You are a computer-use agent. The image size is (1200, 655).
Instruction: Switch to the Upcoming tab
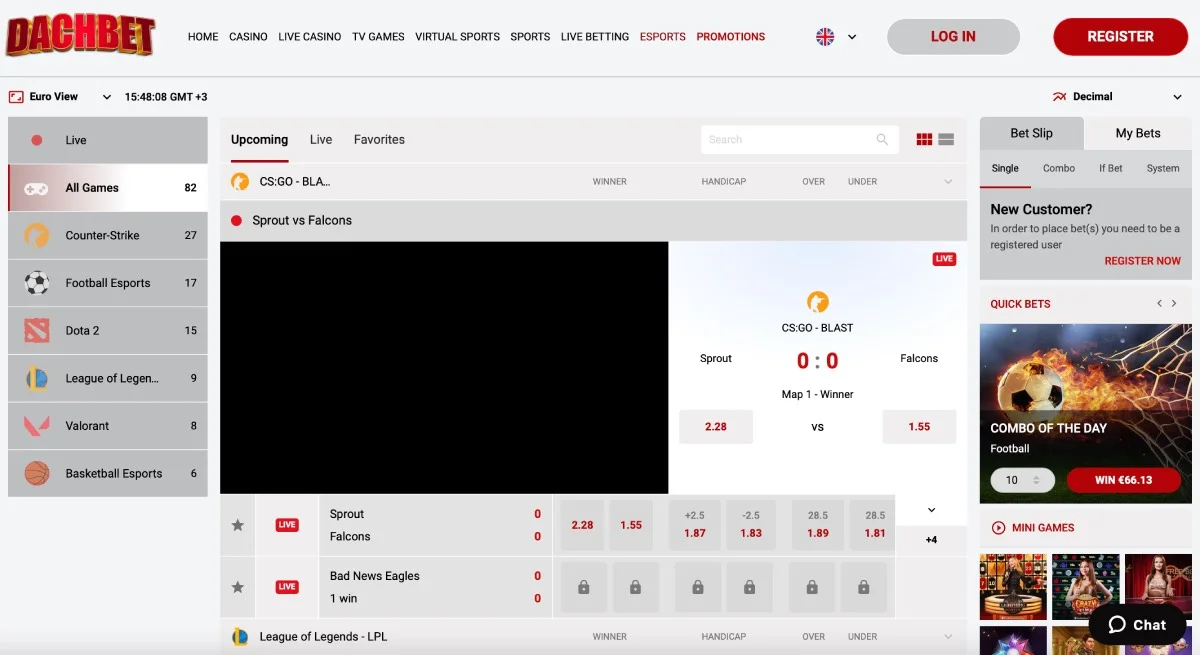[x=259, y=140]
